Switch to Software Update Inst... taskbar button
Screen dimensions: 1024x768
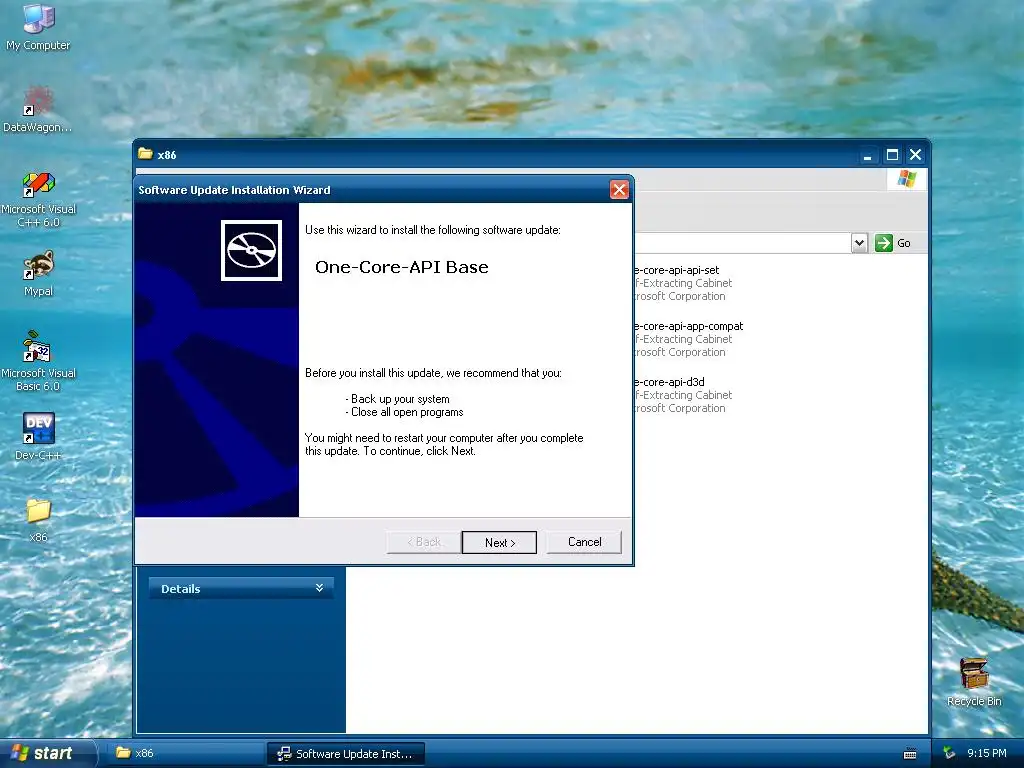coord(346,754)
